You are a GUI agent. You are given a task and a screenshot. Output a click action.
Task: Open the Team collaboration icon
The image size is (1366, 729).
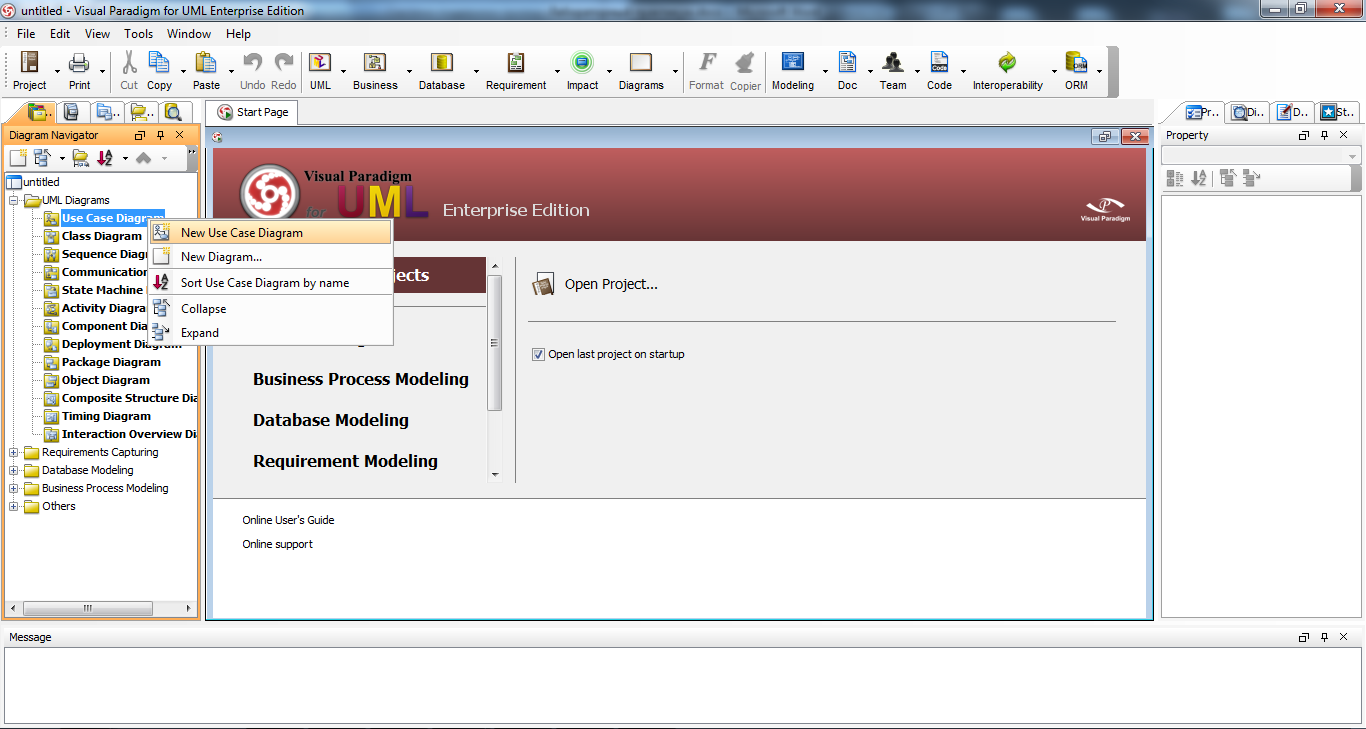(893, 63)
